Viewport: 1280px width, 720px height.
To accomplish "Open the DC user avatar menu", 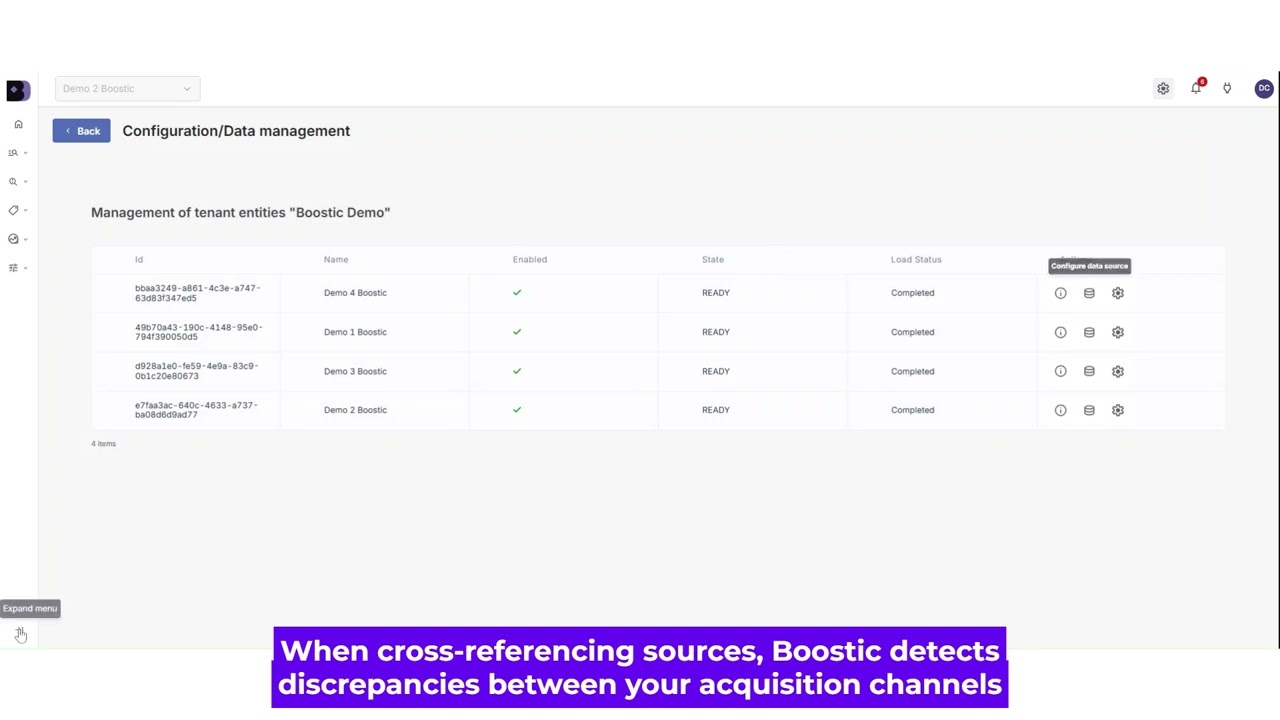I will [x=1264, y=88].
